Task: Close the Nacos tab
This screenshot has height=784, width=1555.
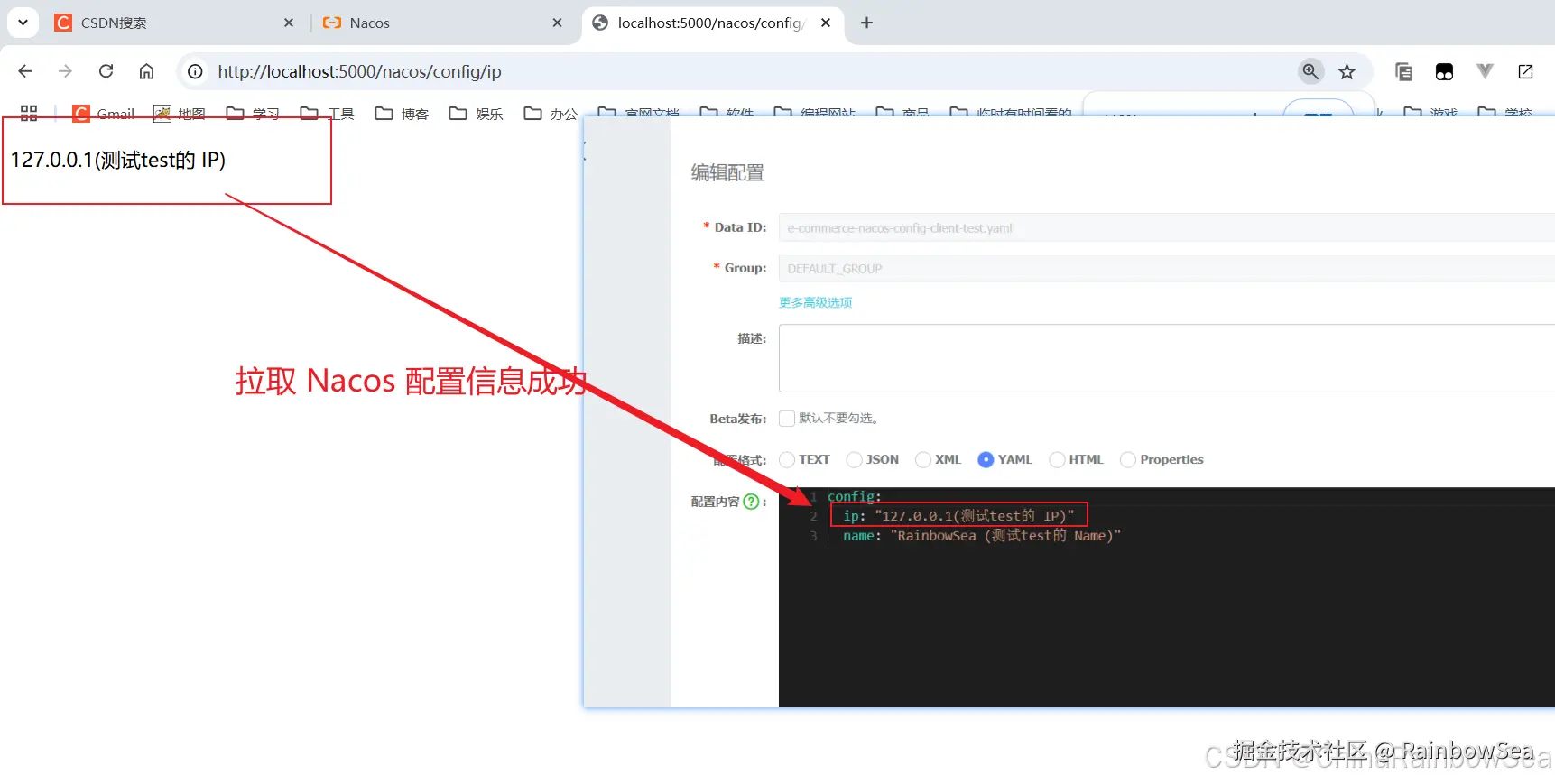Action: [558, 23]
